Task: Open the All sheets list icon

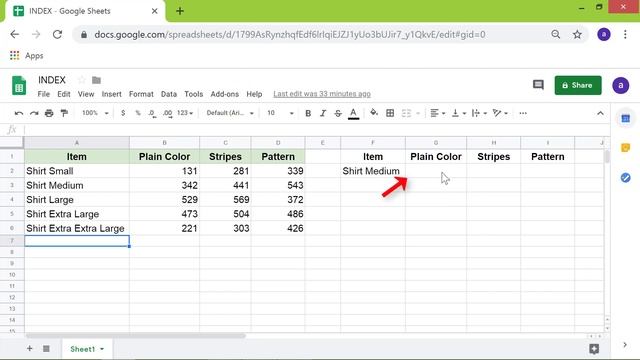Action: [46, 349]
